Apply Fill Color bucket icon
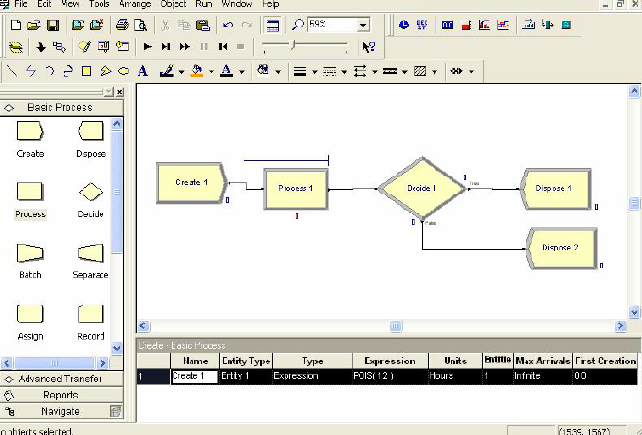The width and height of the screenshot is (642, 435). [x=197, y=71]
